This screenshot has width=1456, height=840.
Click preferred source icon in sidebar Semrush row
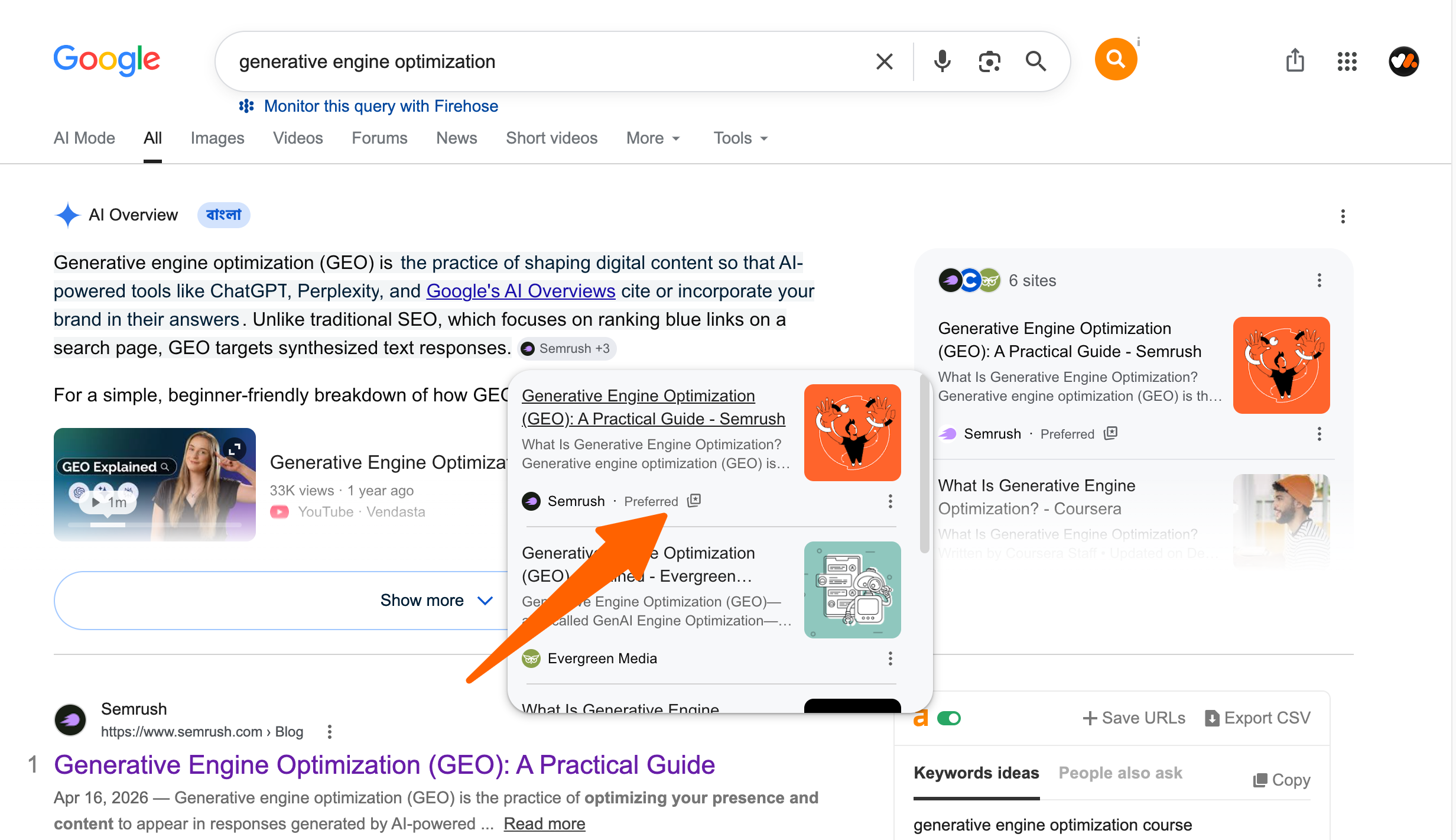pos(1110,433)
